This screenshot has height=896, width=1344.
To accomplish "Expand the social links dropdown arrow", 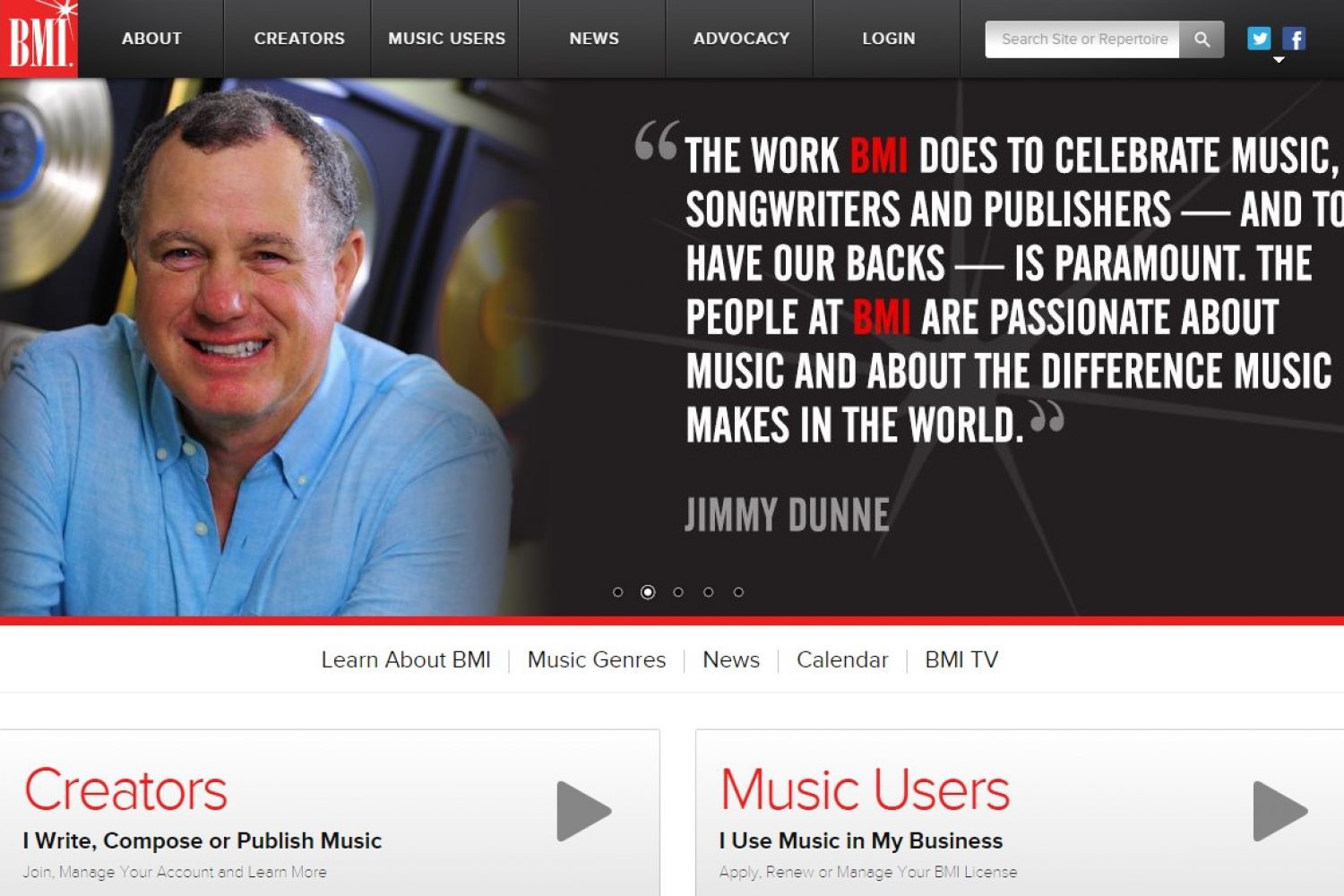I will pyautogui.click(x=1279, y=60).
